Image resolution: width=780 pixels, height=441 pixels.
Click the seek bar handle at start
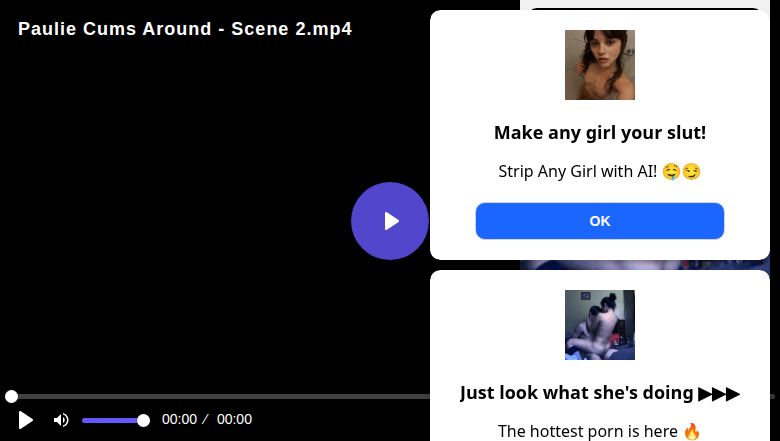point(11,397)
